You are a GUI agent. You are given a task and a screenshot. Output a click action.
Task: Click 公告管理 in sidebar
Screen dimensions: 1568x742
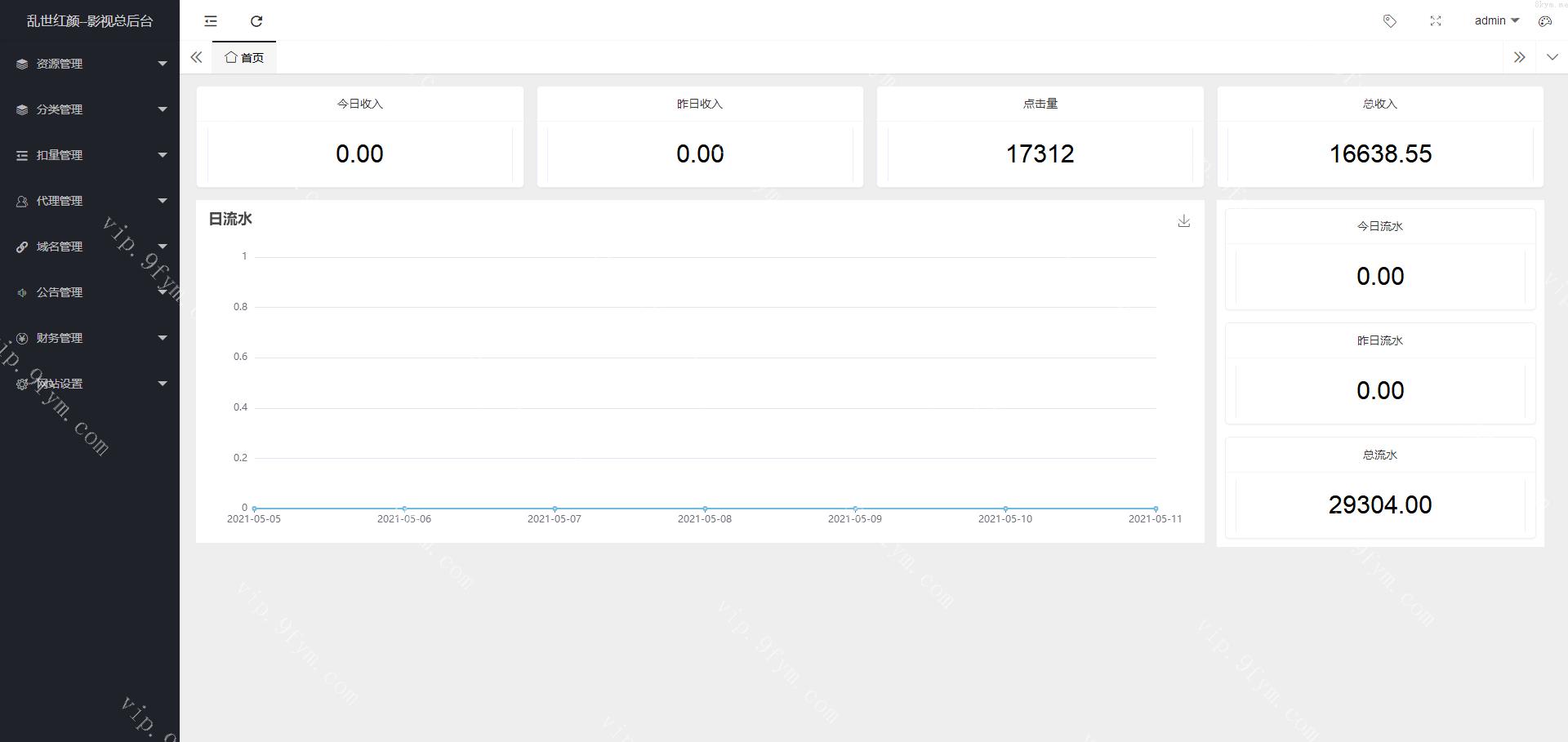tap(90, 292)
